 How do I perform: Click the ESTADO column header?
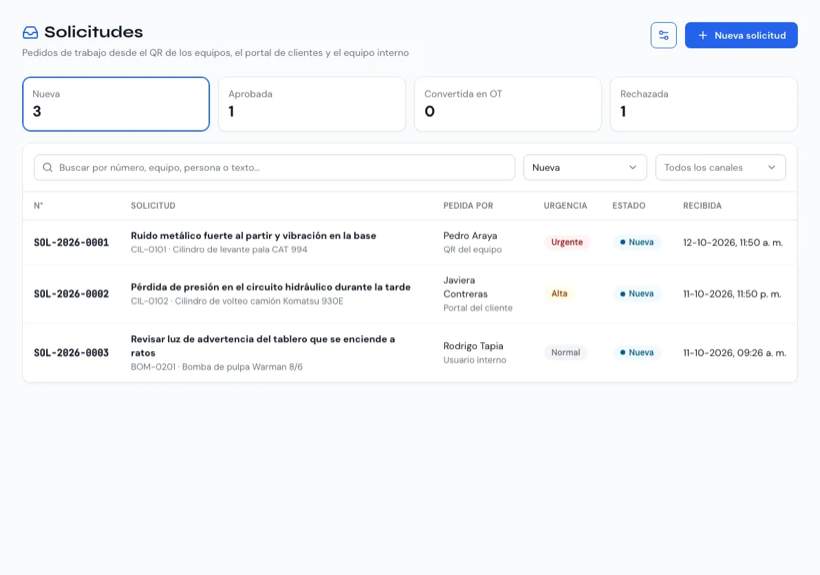[x=629, y=205]
